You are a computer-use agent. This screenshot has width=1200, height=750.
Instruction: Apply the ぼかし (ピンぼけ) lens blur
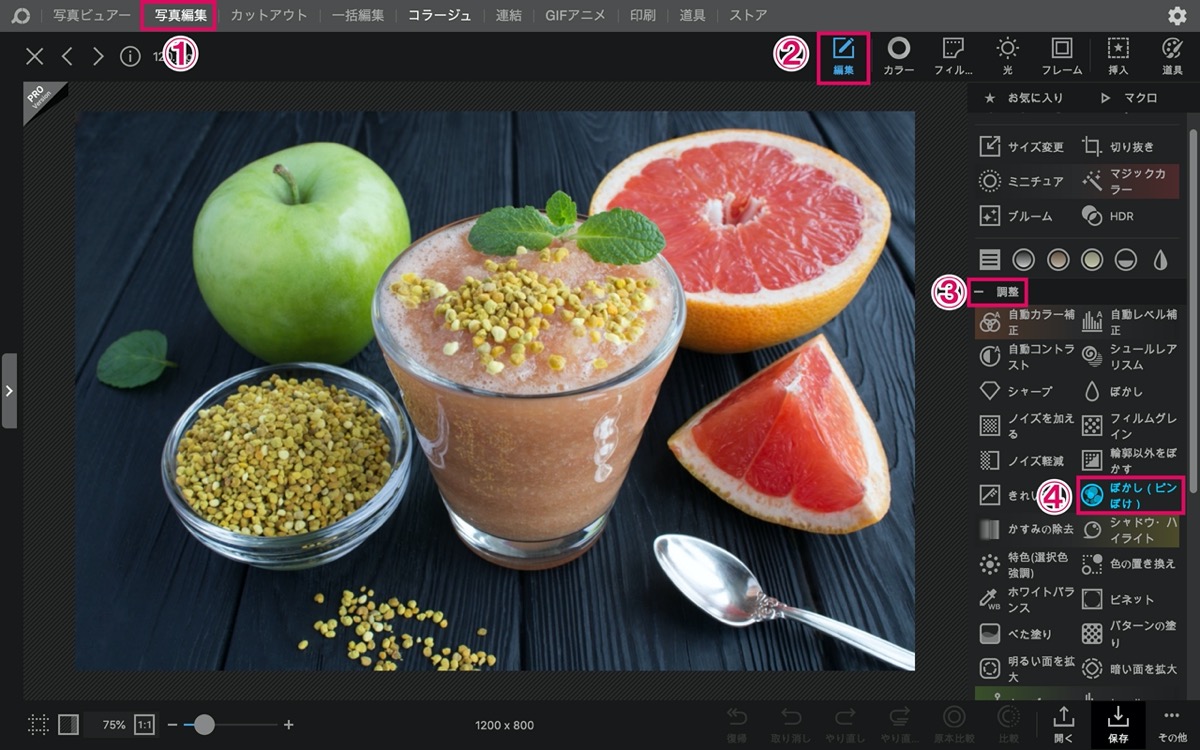[x=1130, y=495]
